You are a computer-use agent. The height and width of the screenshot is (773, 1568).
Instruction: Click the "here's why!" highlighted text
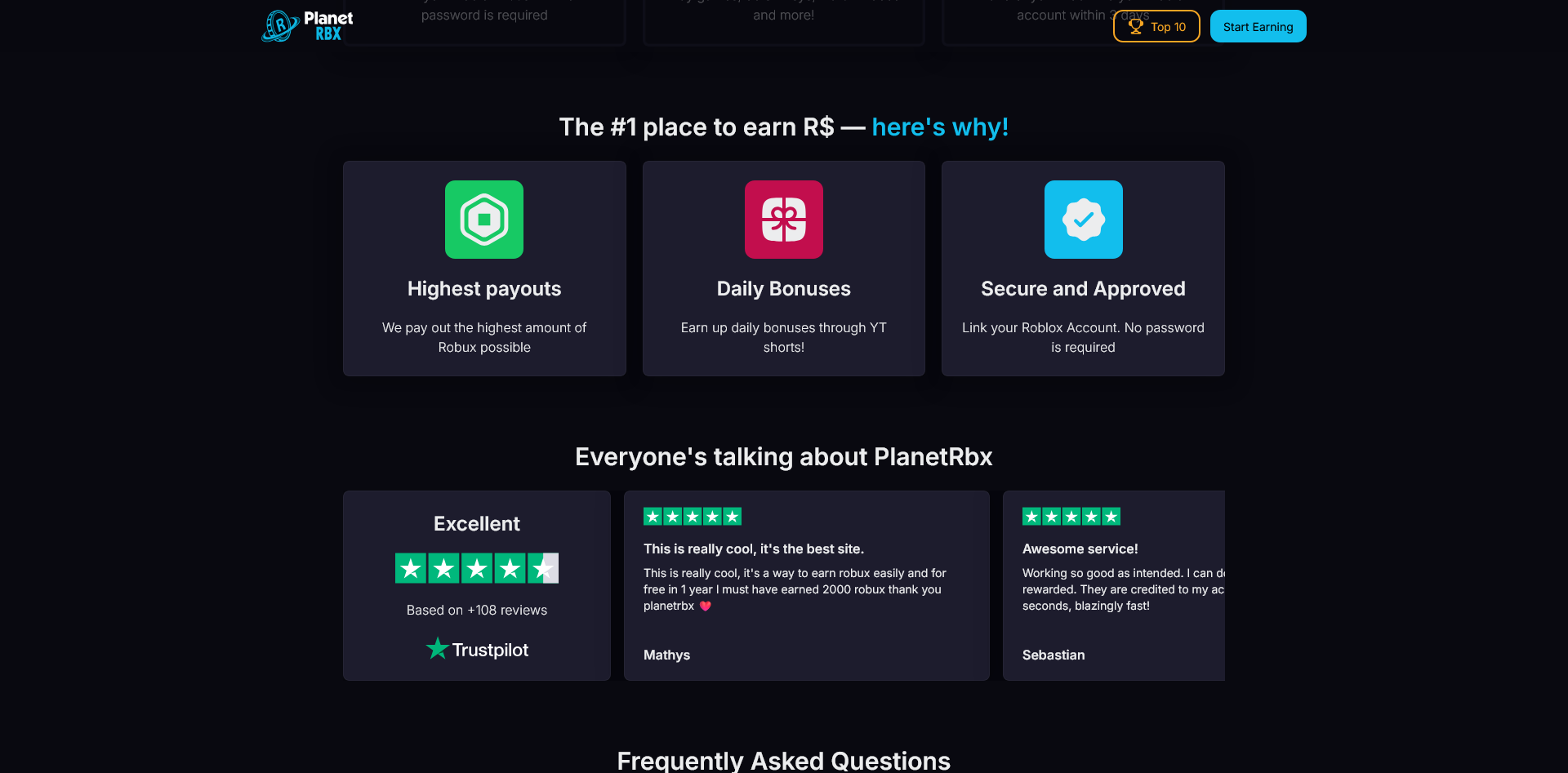click(x=940, y=127)
